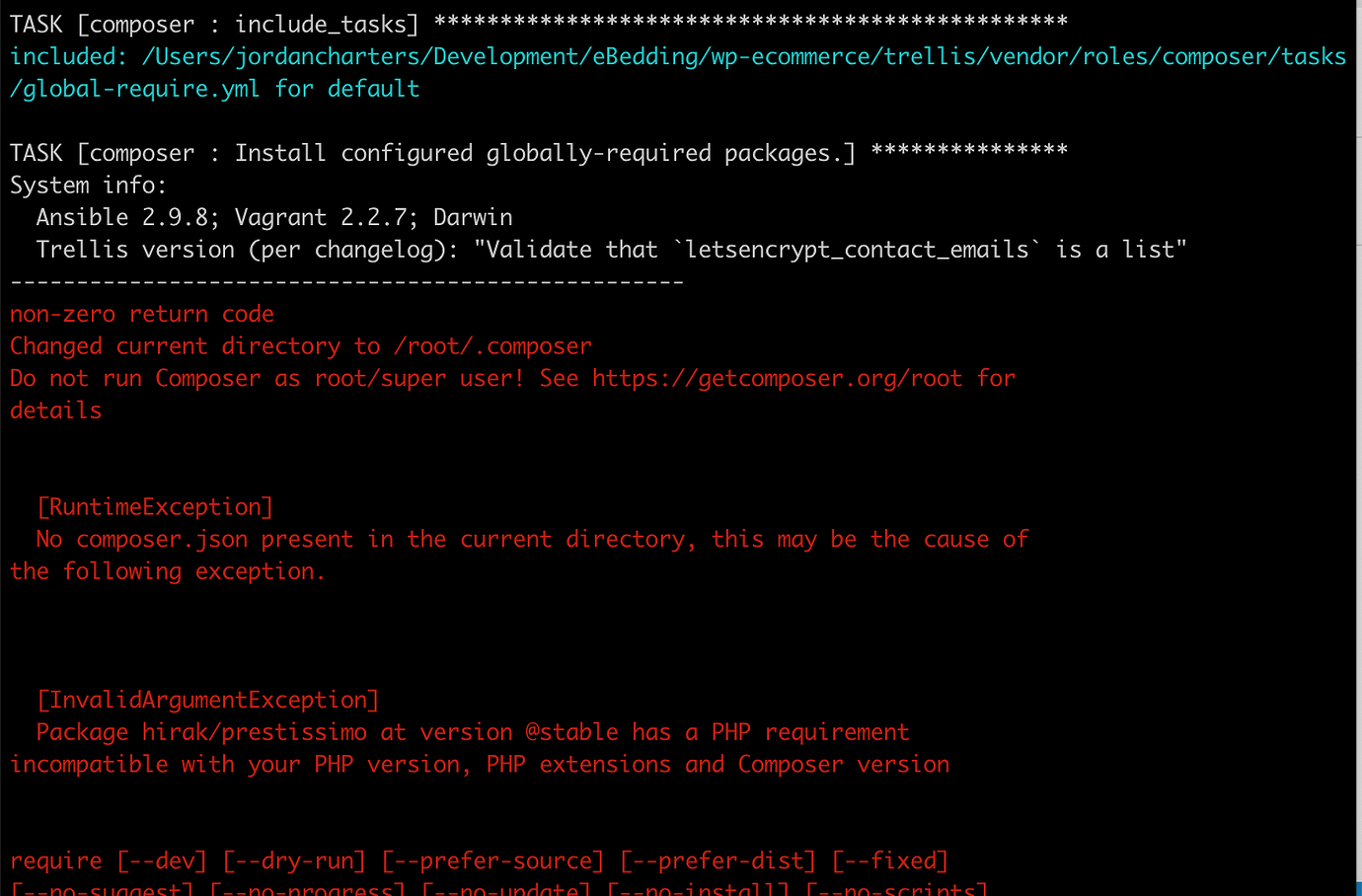Click the '/root/.composer' directory text
Viewport: 1362px width, 896px height.
pyautogui.click(x=492, y=346)
